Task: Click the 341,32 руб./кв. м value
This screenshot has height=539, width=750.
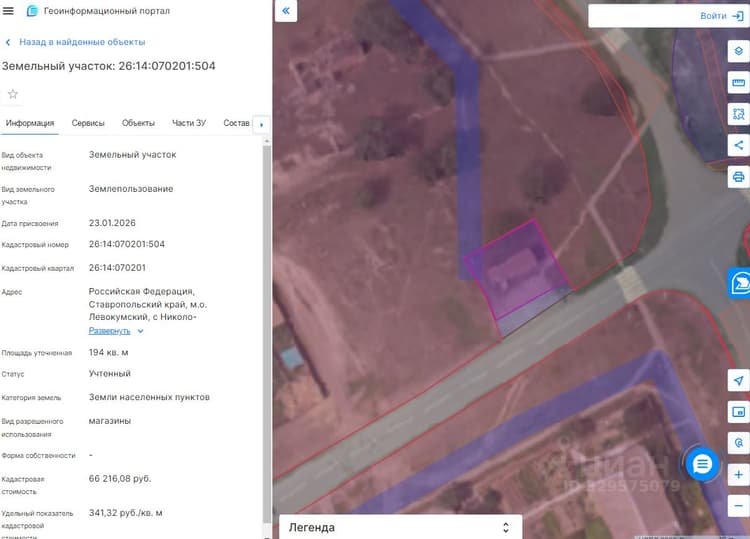Action: [125, 513]
